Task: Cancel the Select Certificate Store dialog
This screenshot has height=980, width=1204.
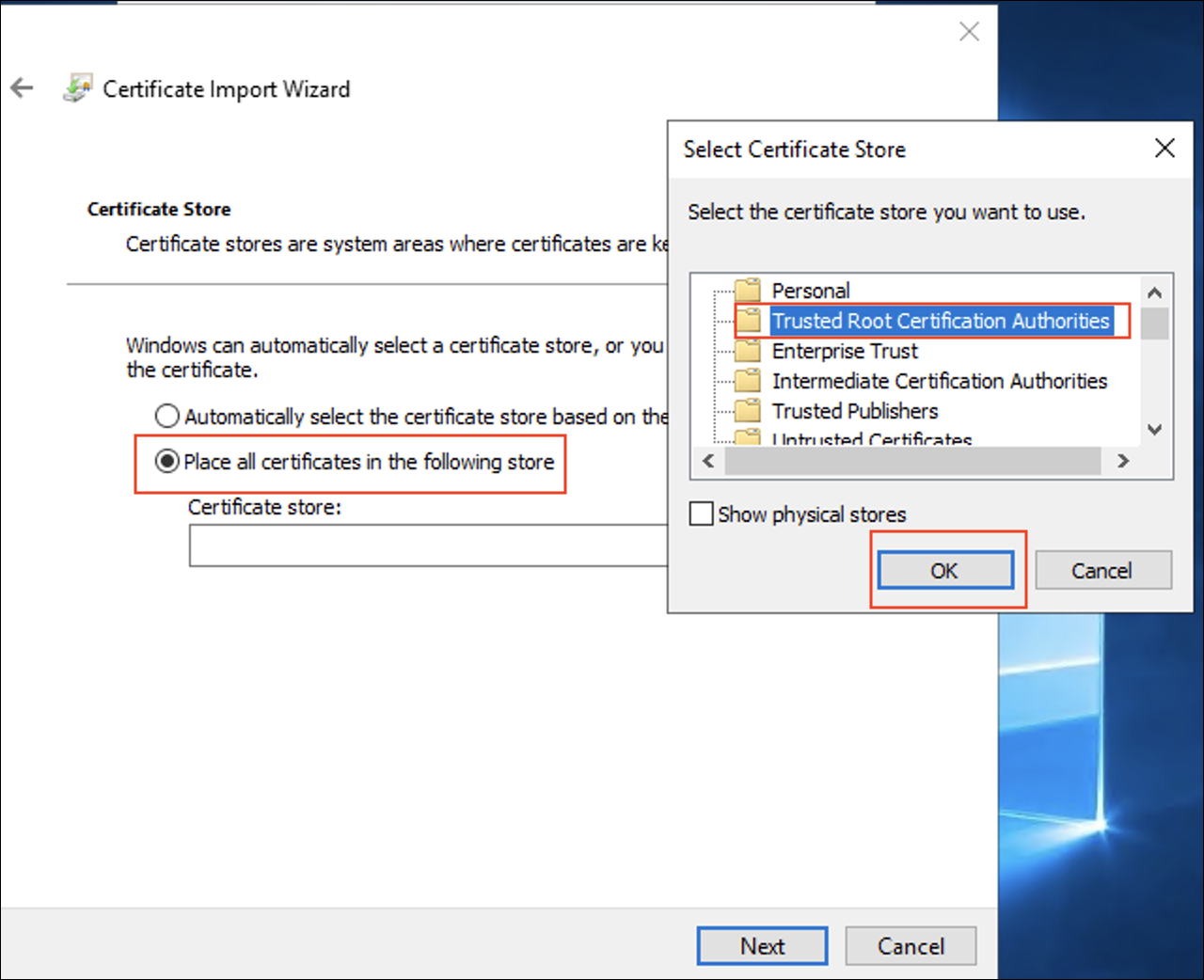Action: tap(1103, 570)
